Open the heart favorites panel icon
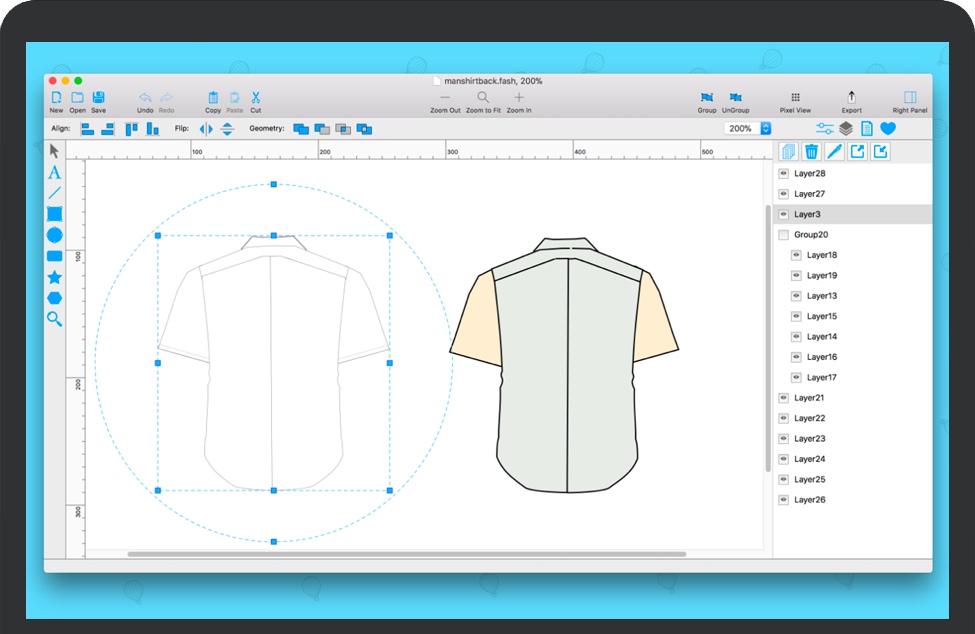 click(887, 129)
